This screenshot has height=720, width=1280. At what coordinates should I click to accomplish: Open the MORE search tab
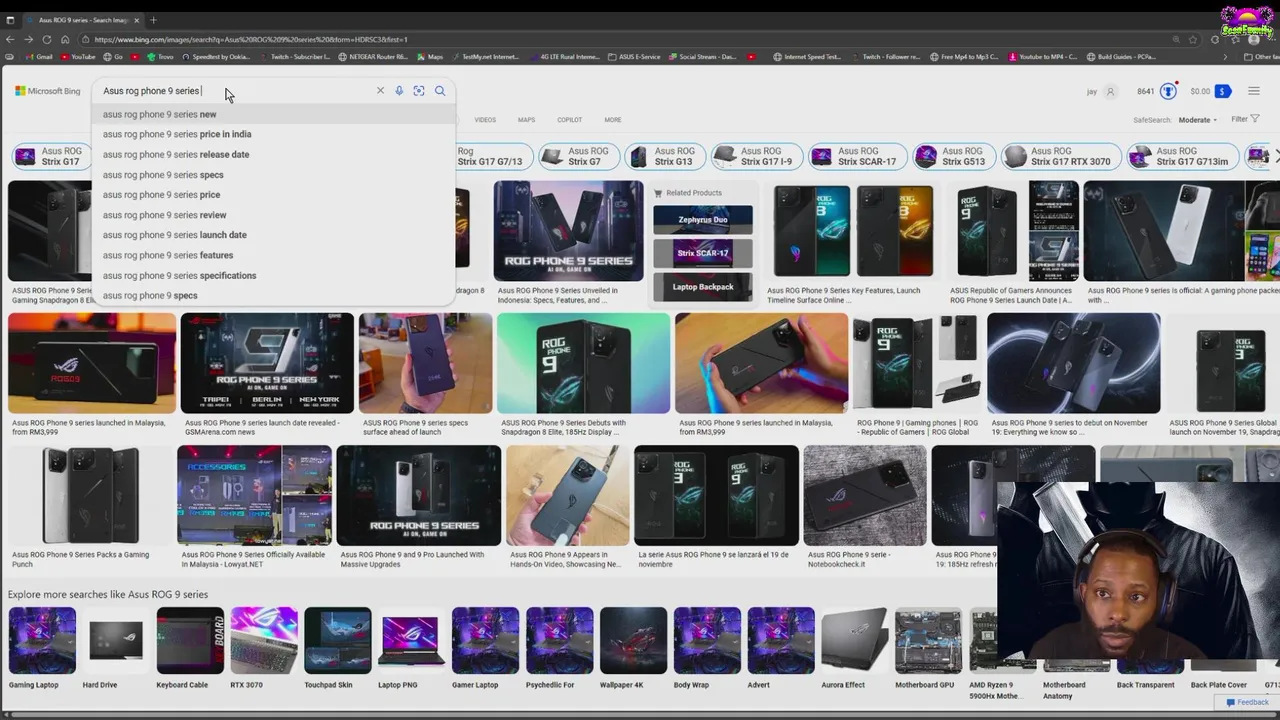612,120
